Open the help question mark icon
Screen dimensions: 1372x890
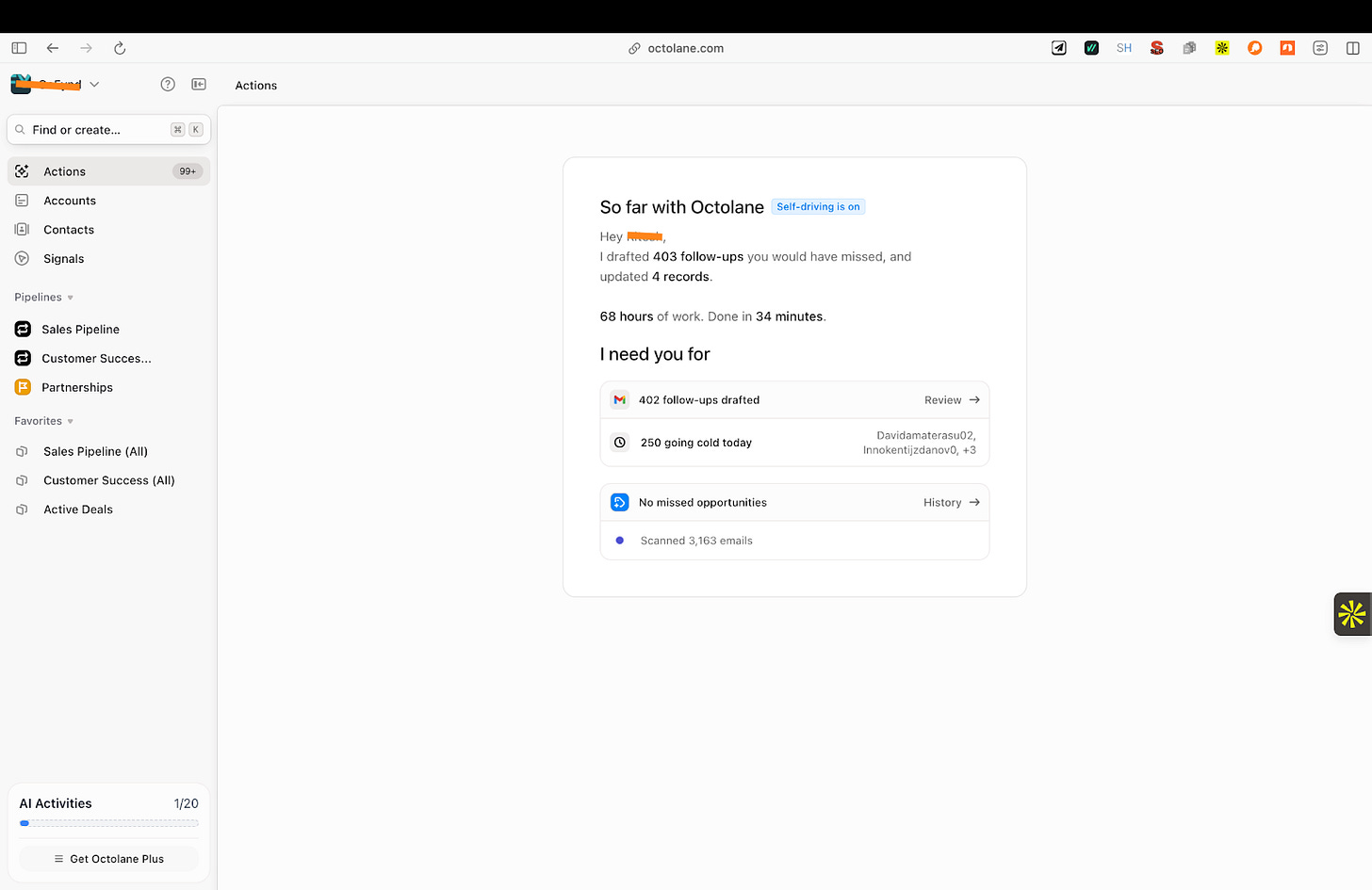[168, 84]
